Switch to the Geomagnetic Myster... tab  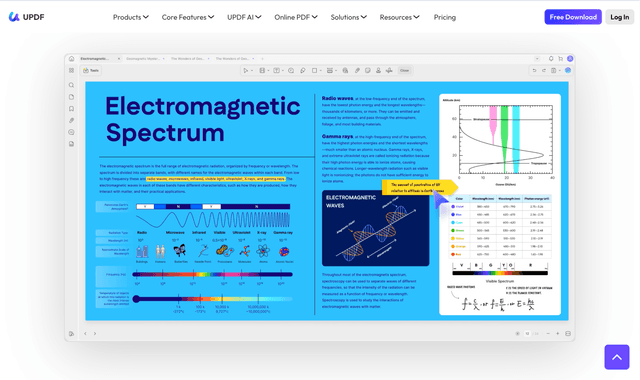(143, 59)
